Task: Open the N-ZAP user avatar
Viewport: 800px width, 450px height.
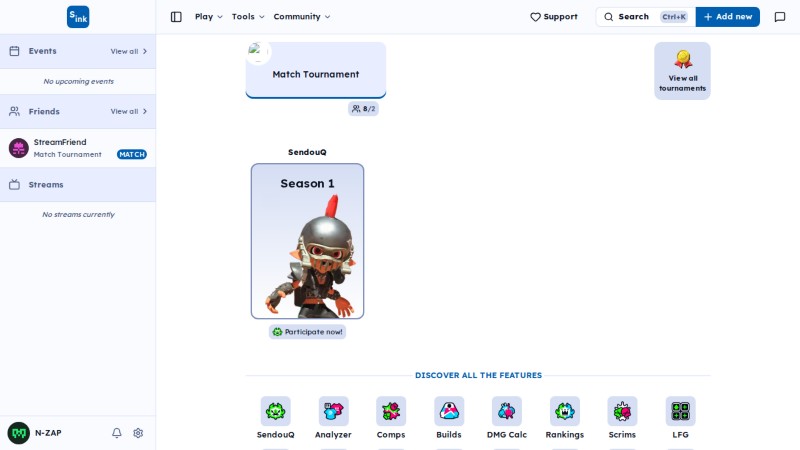Action: 19,433
